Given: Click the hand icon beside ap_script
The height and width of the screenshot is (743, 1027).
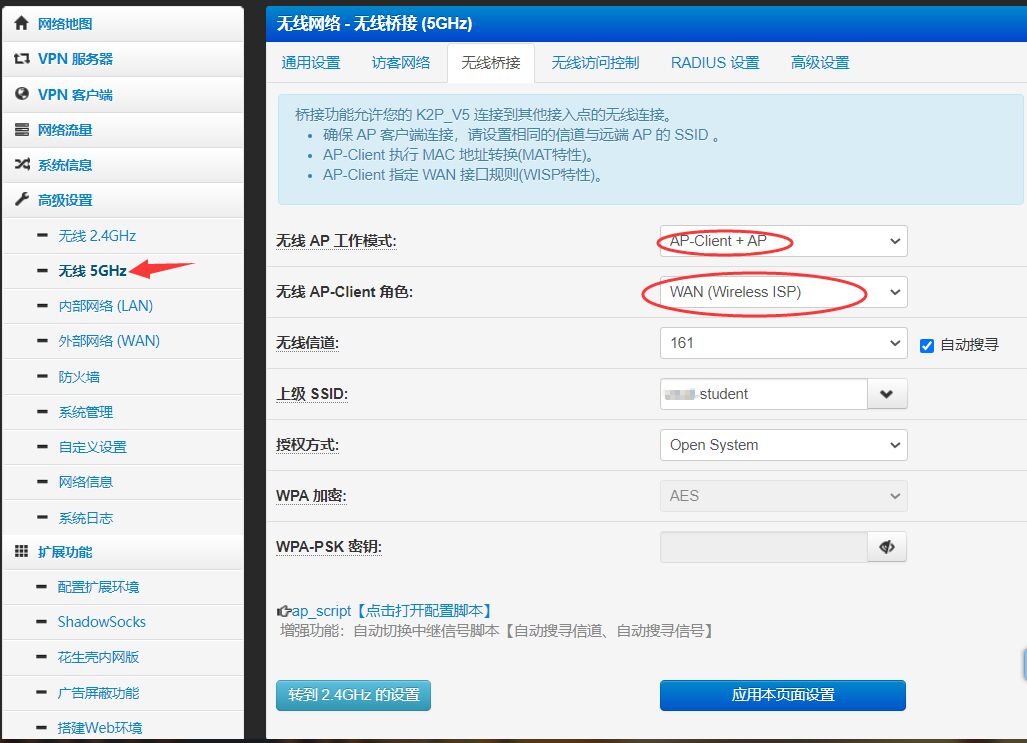Looking at the screenshot, I should click(283, 611).
